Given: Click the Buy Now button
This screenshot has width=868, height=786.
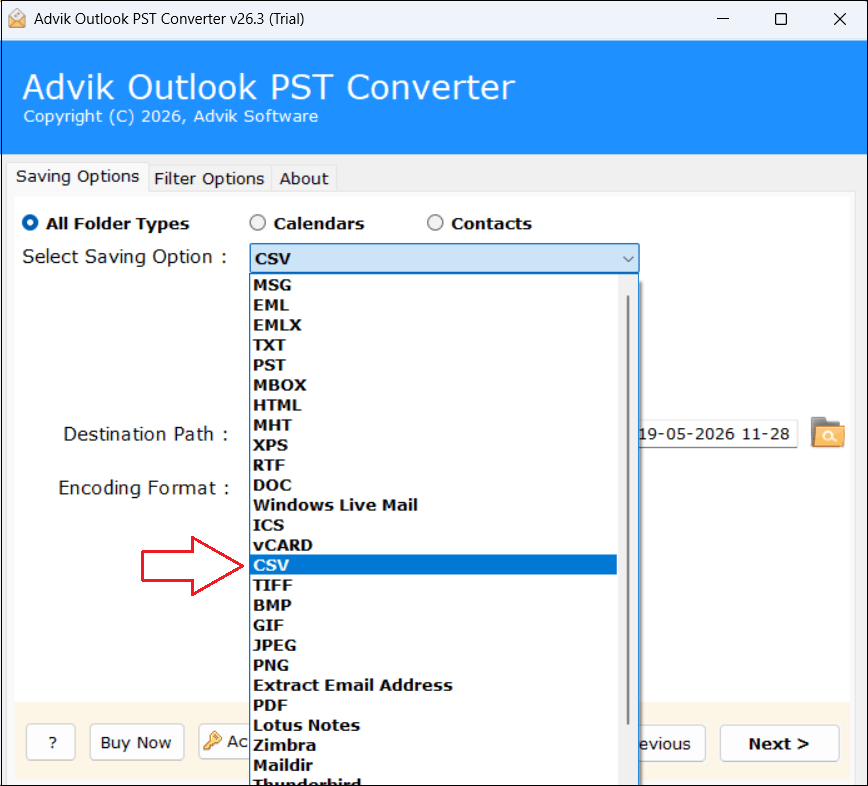Looking at the screenshot, I should (x=136, y=742).
